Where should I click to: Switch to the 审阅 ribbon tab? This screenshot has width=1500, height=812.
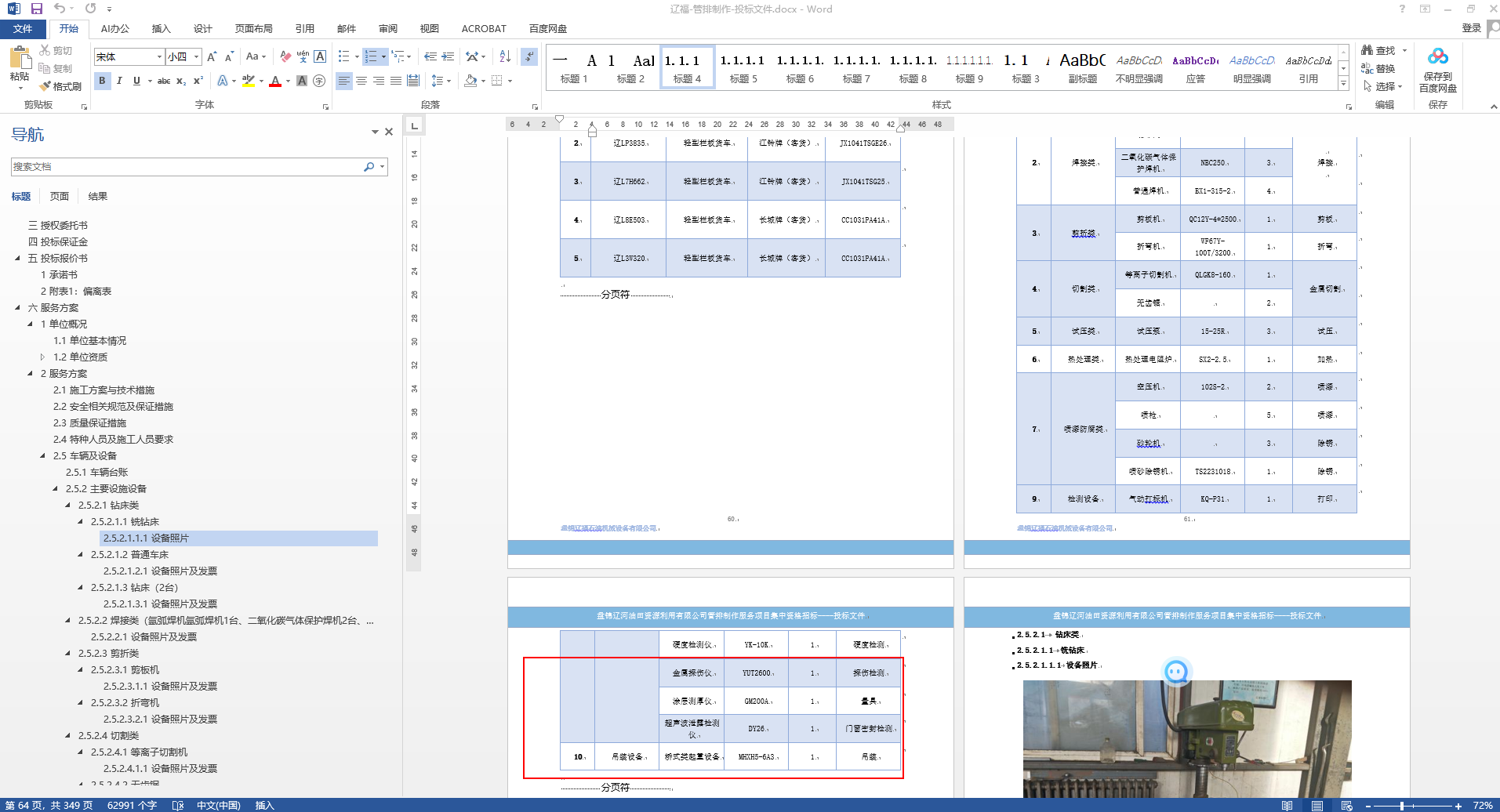(388, 29)
